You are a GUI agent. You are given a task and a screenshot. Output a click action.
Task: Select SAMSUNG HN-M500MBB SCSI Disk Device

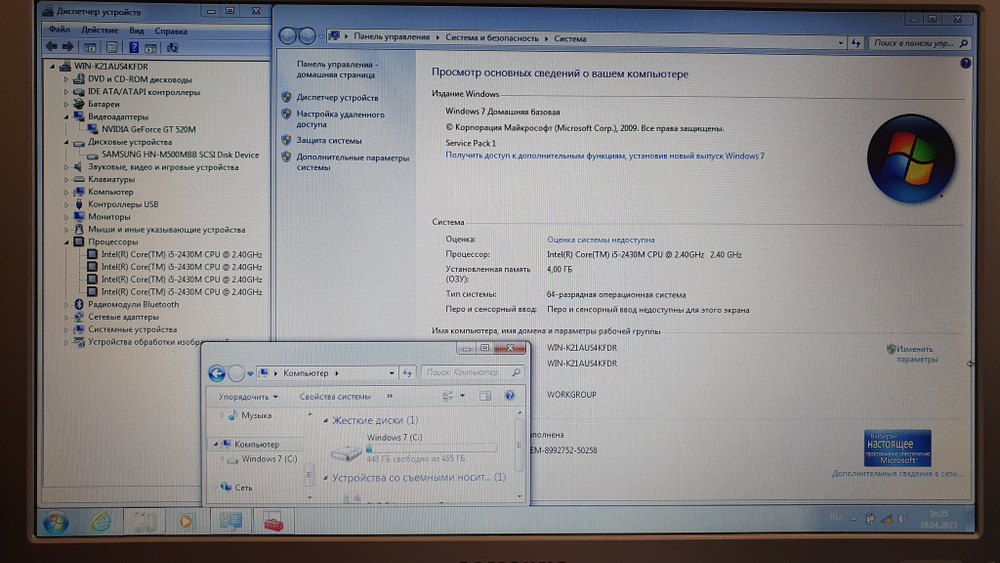180,155
